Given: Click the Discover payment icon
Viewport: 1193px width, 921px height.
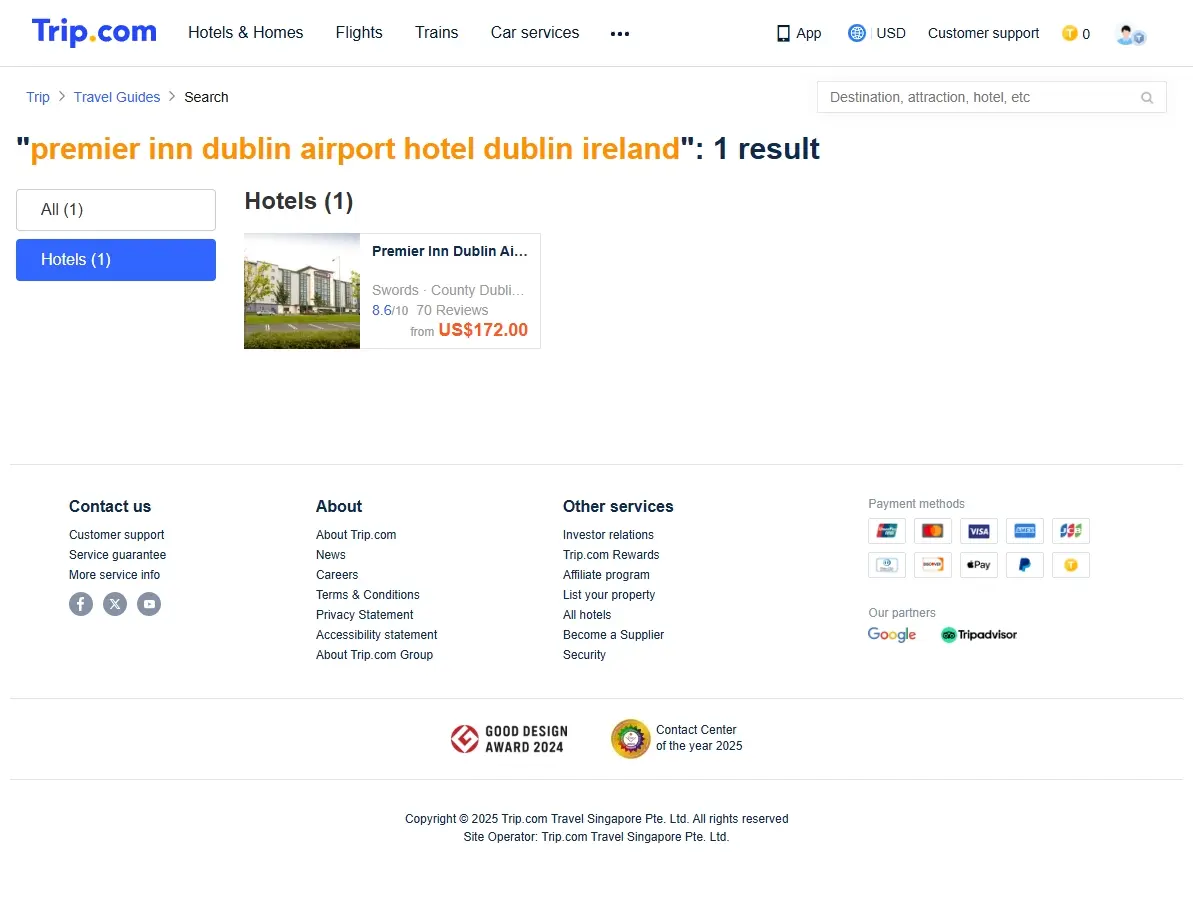Looking at the screenshot, I should point(933,565).
